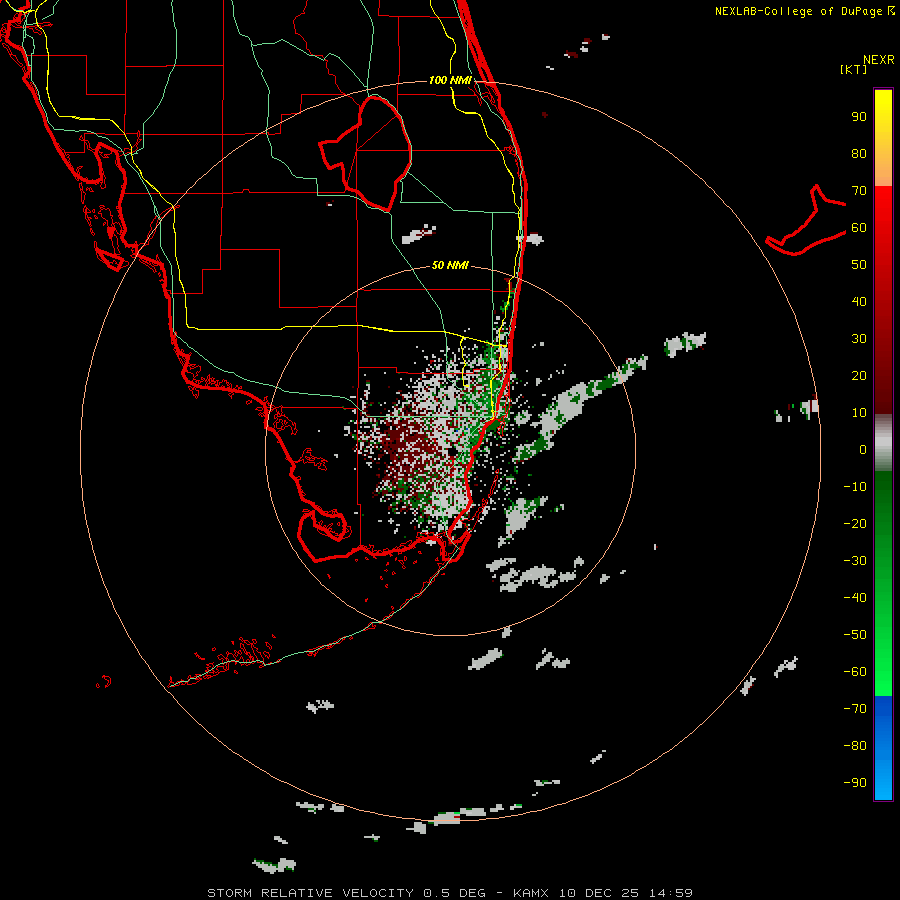The image size is (900, 900).
Task: Click the "14:59" time in caption
Action: click(671, 893)
